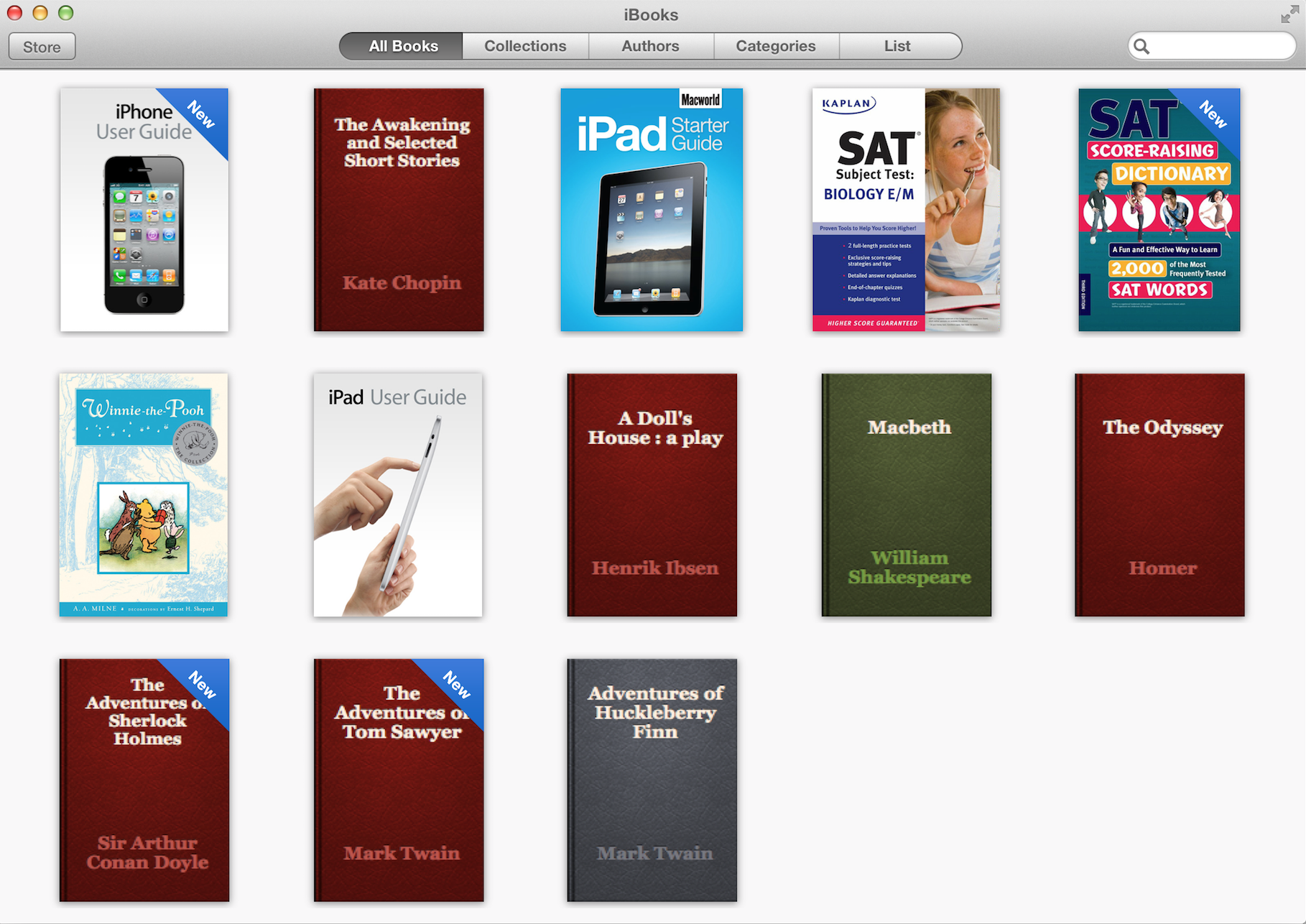Open Kaplan SAT Biology E/M book

click(906, 210)
